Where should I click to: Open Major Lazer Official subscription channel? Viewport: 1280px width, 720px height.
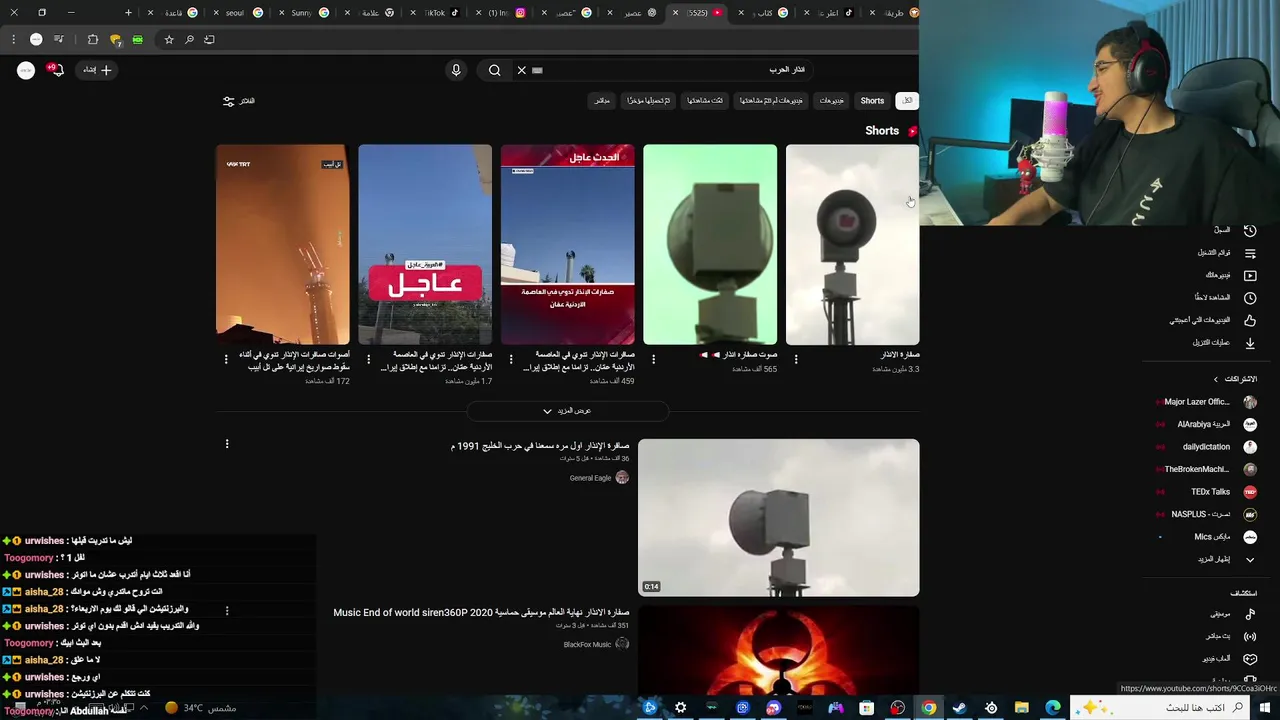[1206, 402]
